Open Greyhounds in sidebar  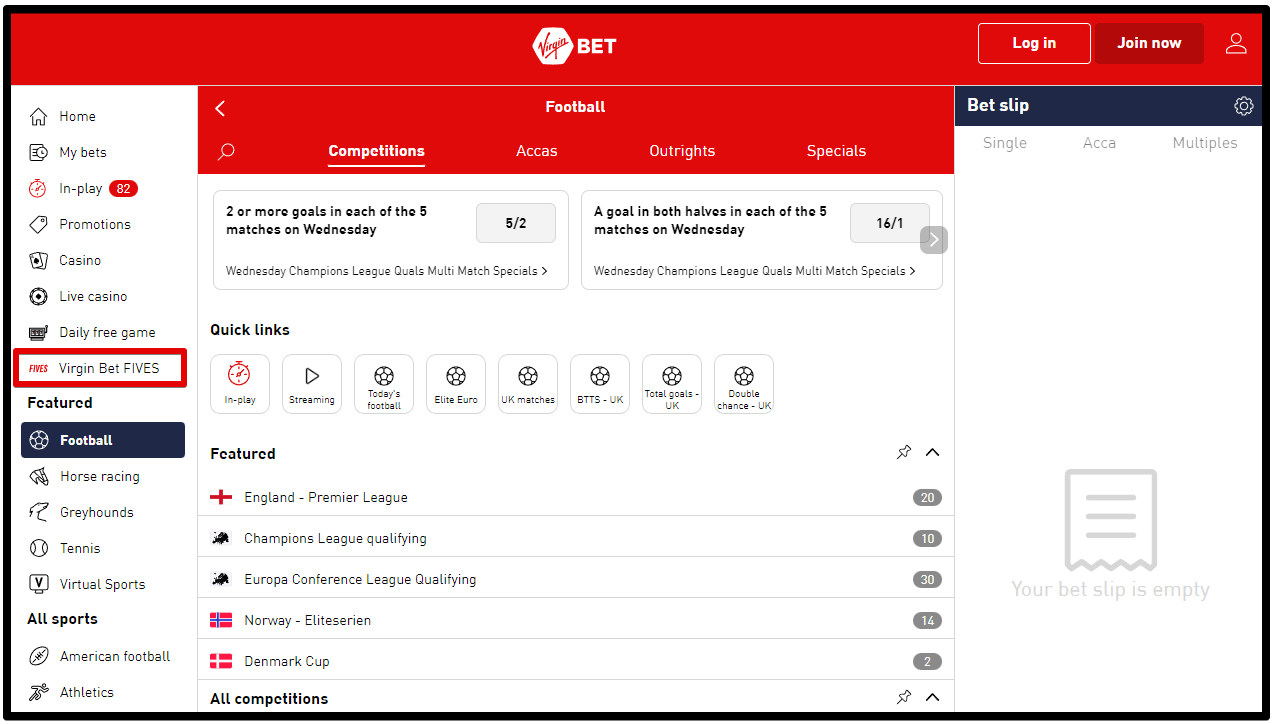pos(102,513)
